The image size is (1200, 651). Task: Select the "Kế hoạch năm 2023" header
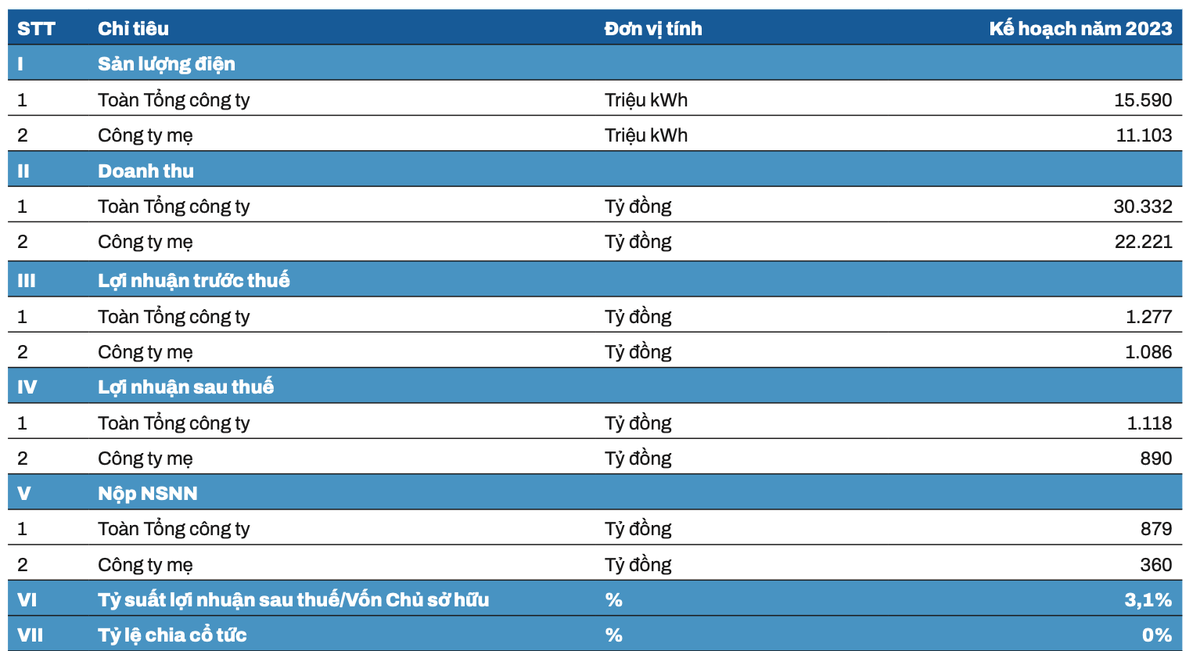(x=1080, y=28)
